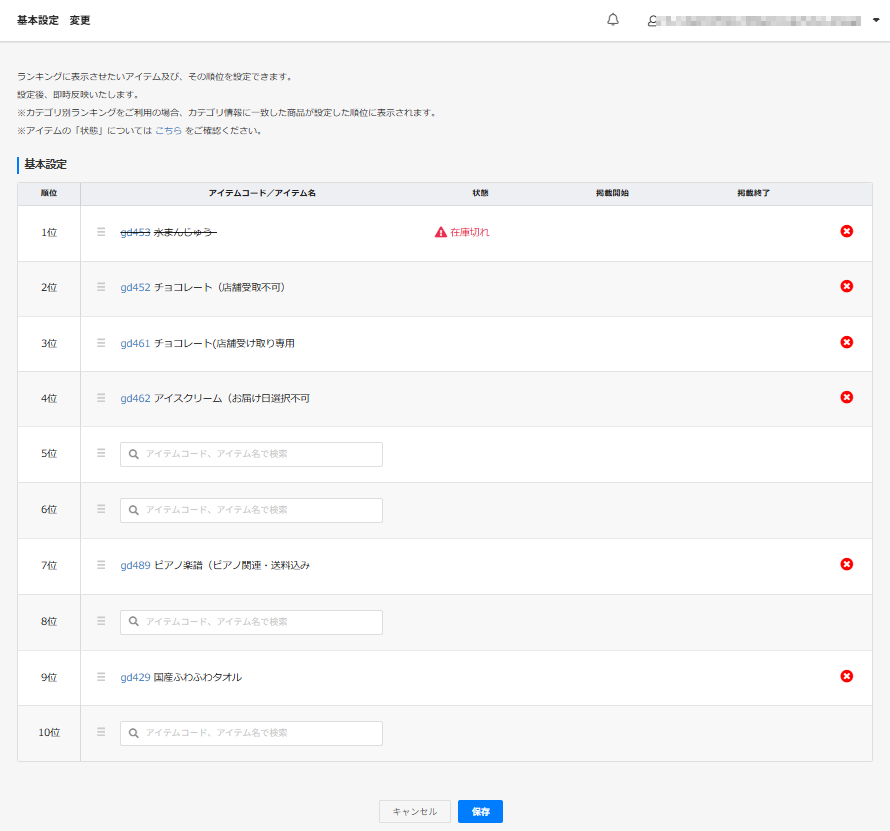This screenshot has height=831, width=890.
Task: Click the drag handle on 5位 row
Action: click(x=101, y=453)
